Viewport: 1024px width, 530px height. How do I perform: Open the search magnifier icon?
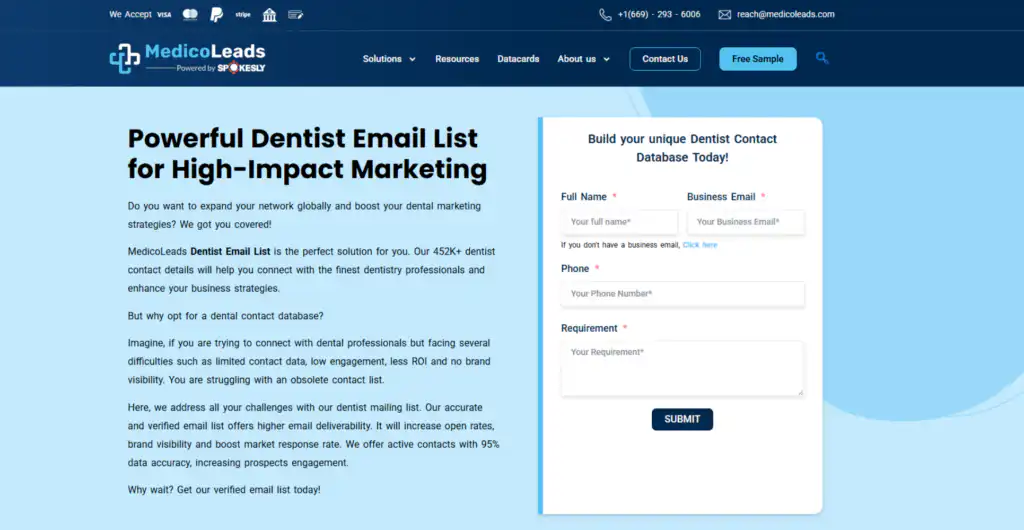coord(822,58)
